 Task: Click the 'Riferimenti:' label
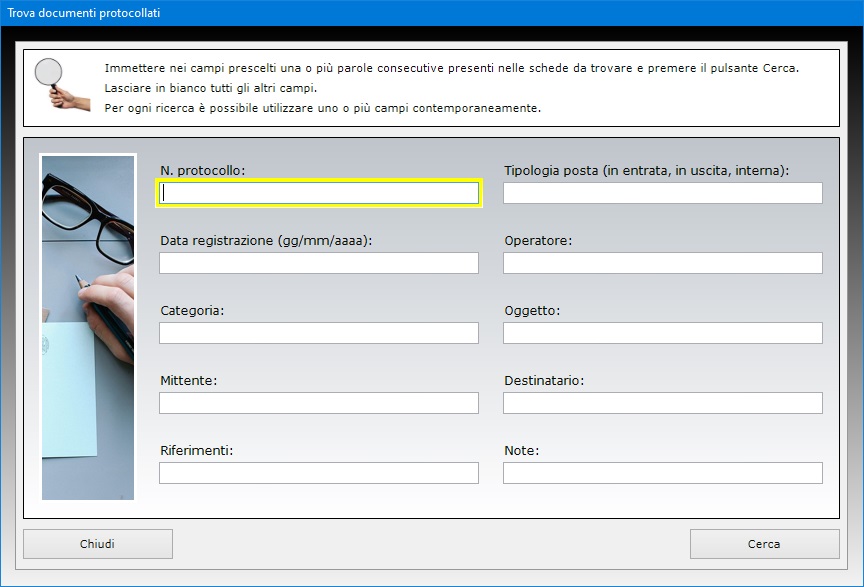click(197, 450)
